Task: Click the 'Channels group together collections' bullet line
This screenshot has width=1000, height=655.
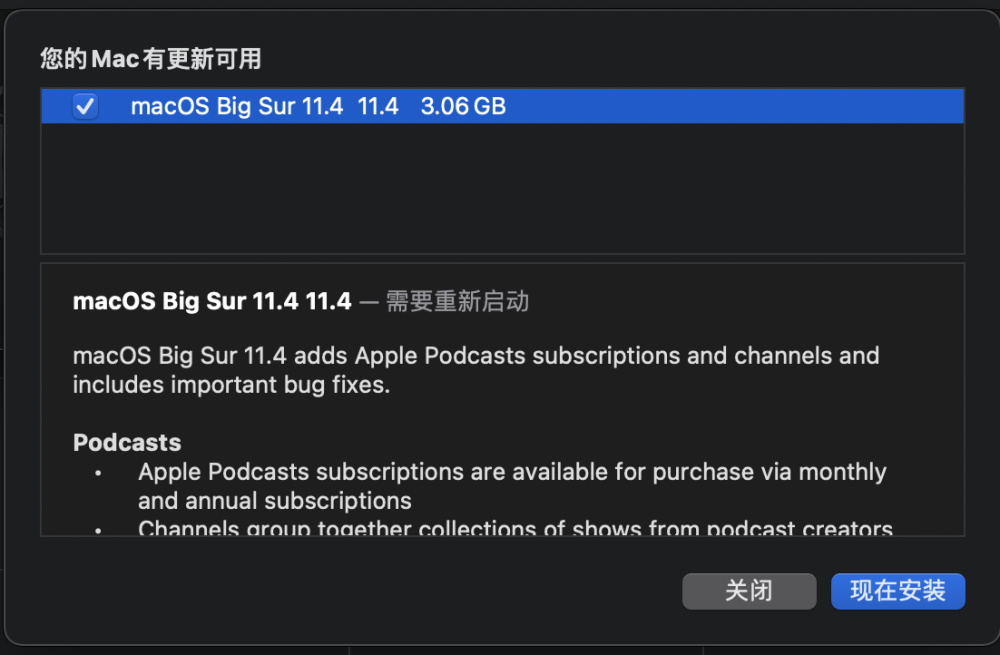Action: point(515,528)
